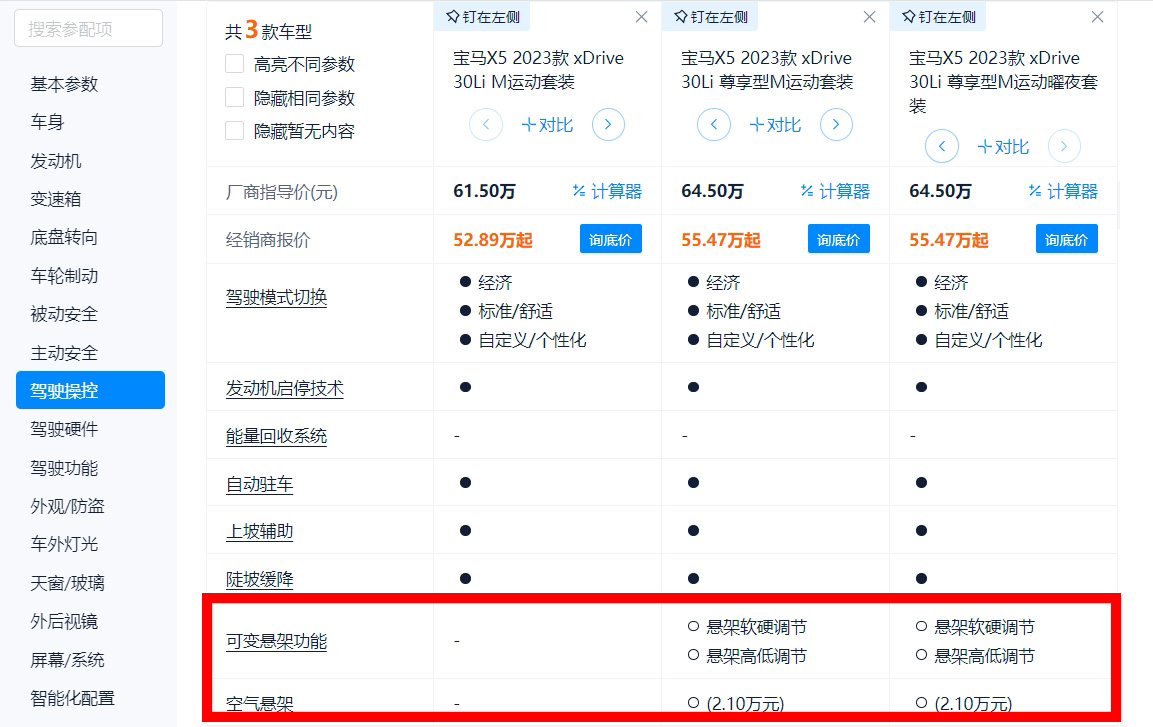Open 计算器 for the third column model
The height and width of the screenshot is (727, 1153).
click(x=1063, y=192)
